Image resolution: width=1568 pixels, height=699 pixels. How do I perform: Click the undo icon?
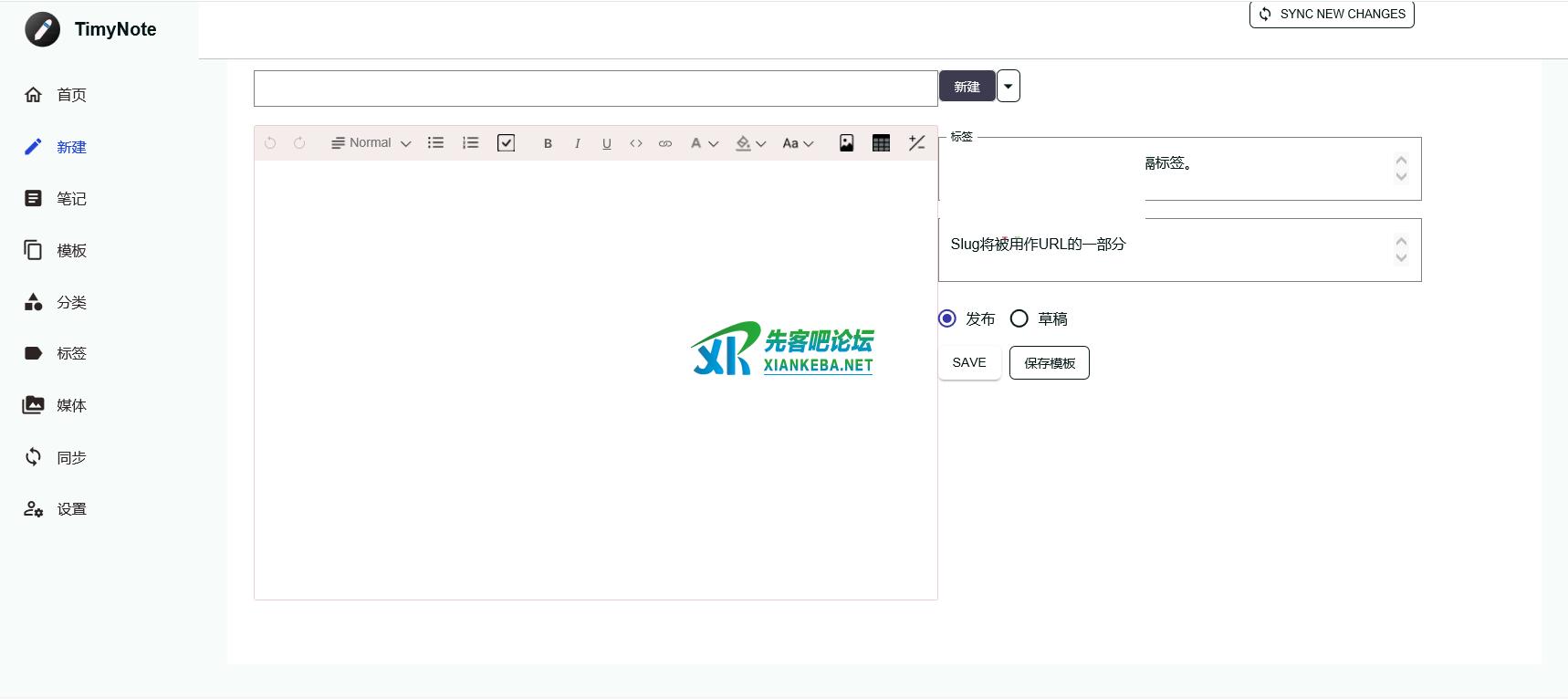click(x=270, y=142)
